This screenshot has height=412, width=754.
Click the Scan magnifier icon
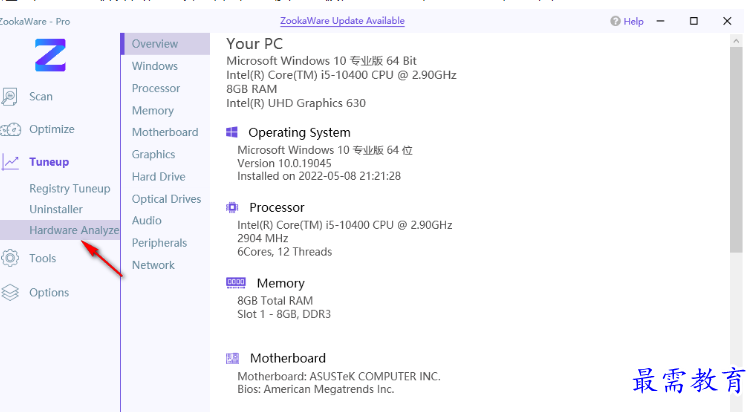(x=10, y=97)
